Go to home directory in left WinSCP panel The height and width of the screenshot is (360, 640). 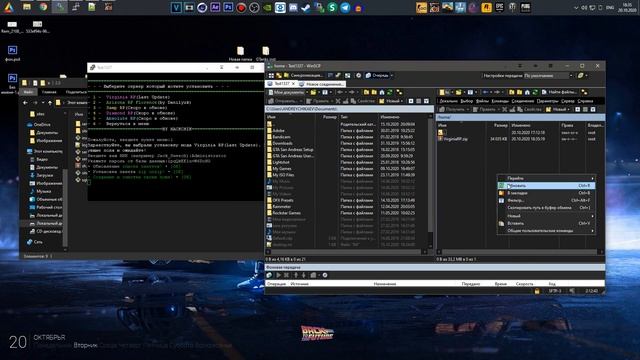(382, 92)
